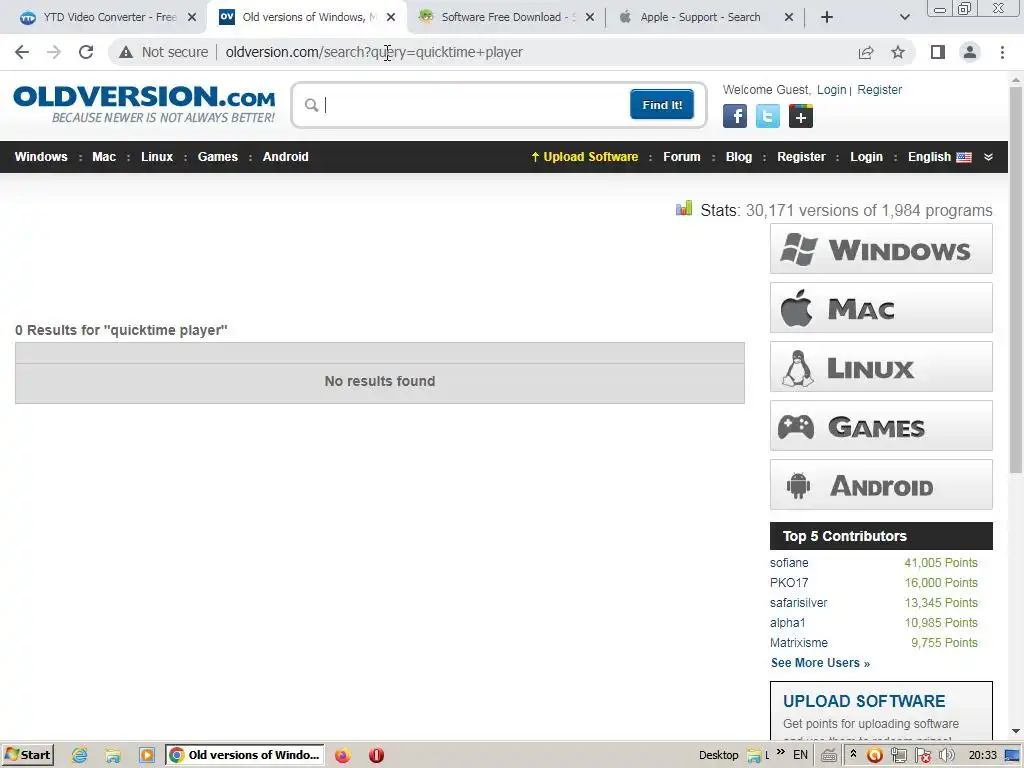Open Firefox from the taskbar
Image resolution: width=1024 pixels, height=768 pixels.
pos(342,756)
